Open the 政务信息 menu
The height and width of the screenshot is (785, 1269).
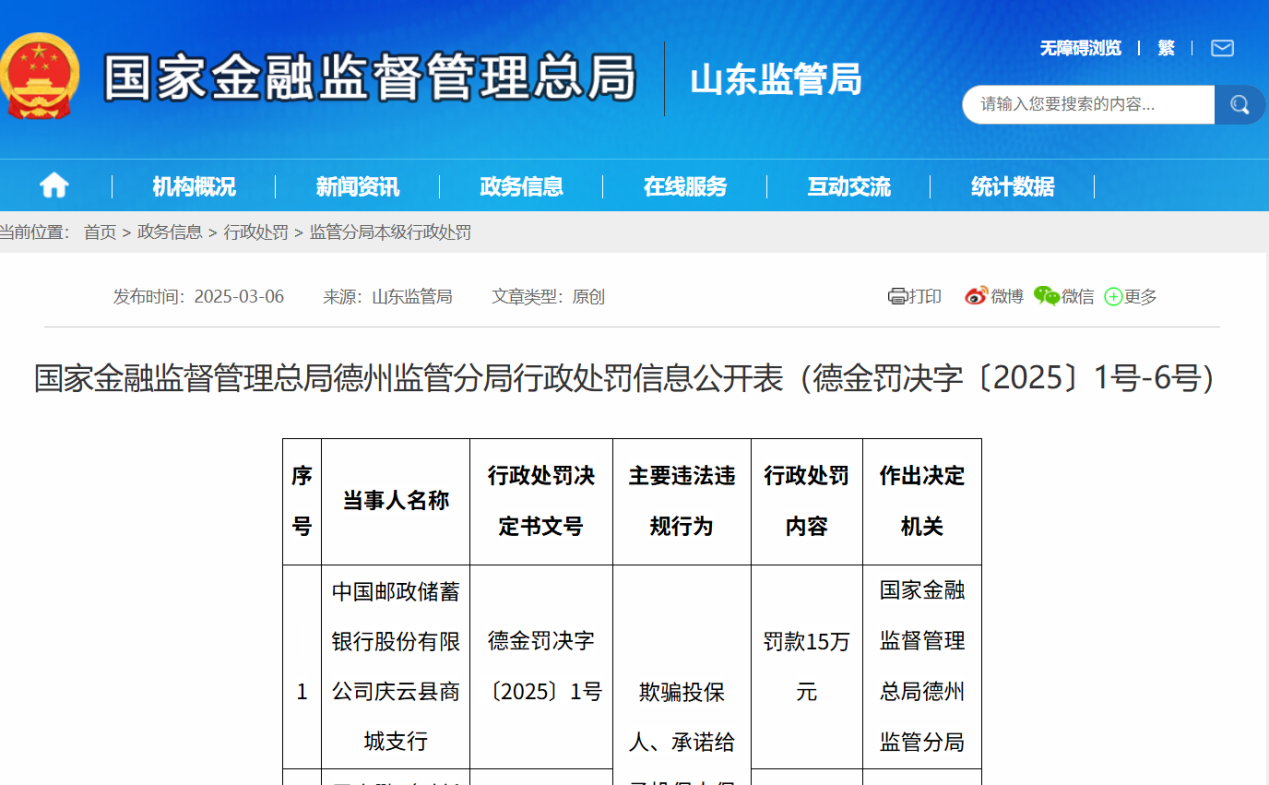tap(521, 187)
